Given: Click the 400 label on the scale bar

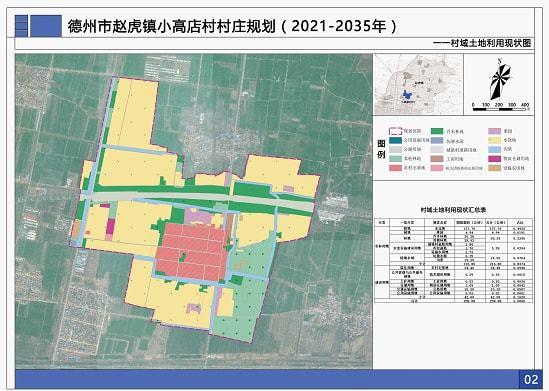Looking at the screenshot, I should 524,105.
